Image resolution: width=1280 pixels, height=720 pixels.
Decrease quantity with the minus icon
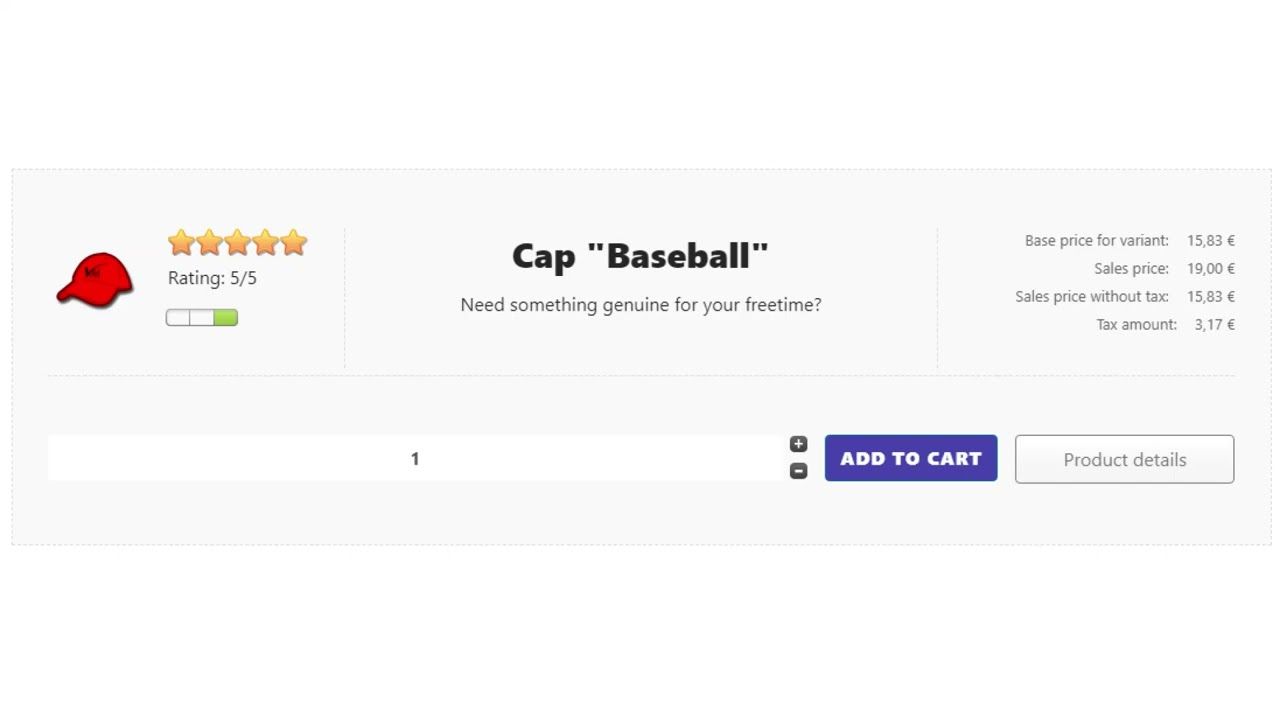(798, 471)
